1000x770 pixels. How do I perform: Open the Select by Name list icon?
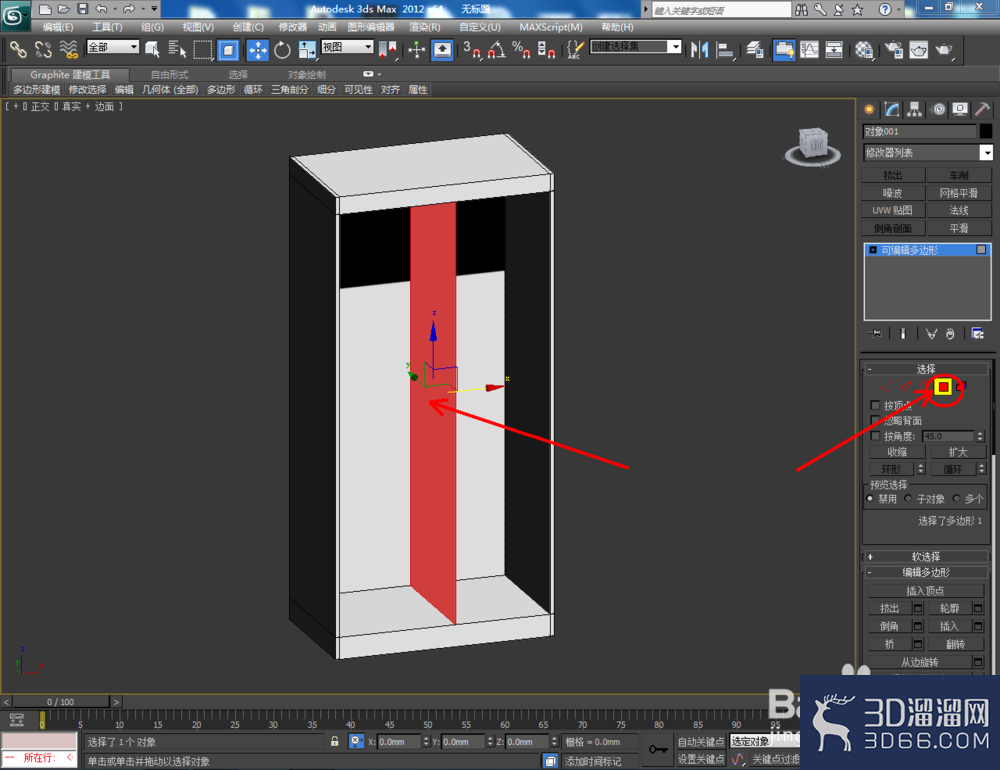pyautogui.click(x=177, y=49)
